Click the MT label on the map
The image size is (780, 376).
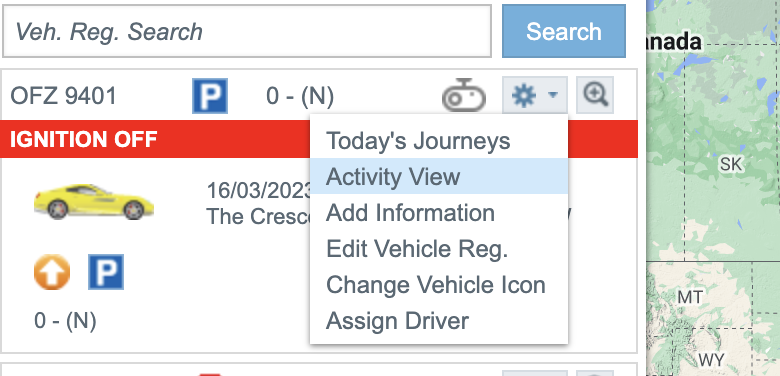pyautogui.click(x=690, y=297)
